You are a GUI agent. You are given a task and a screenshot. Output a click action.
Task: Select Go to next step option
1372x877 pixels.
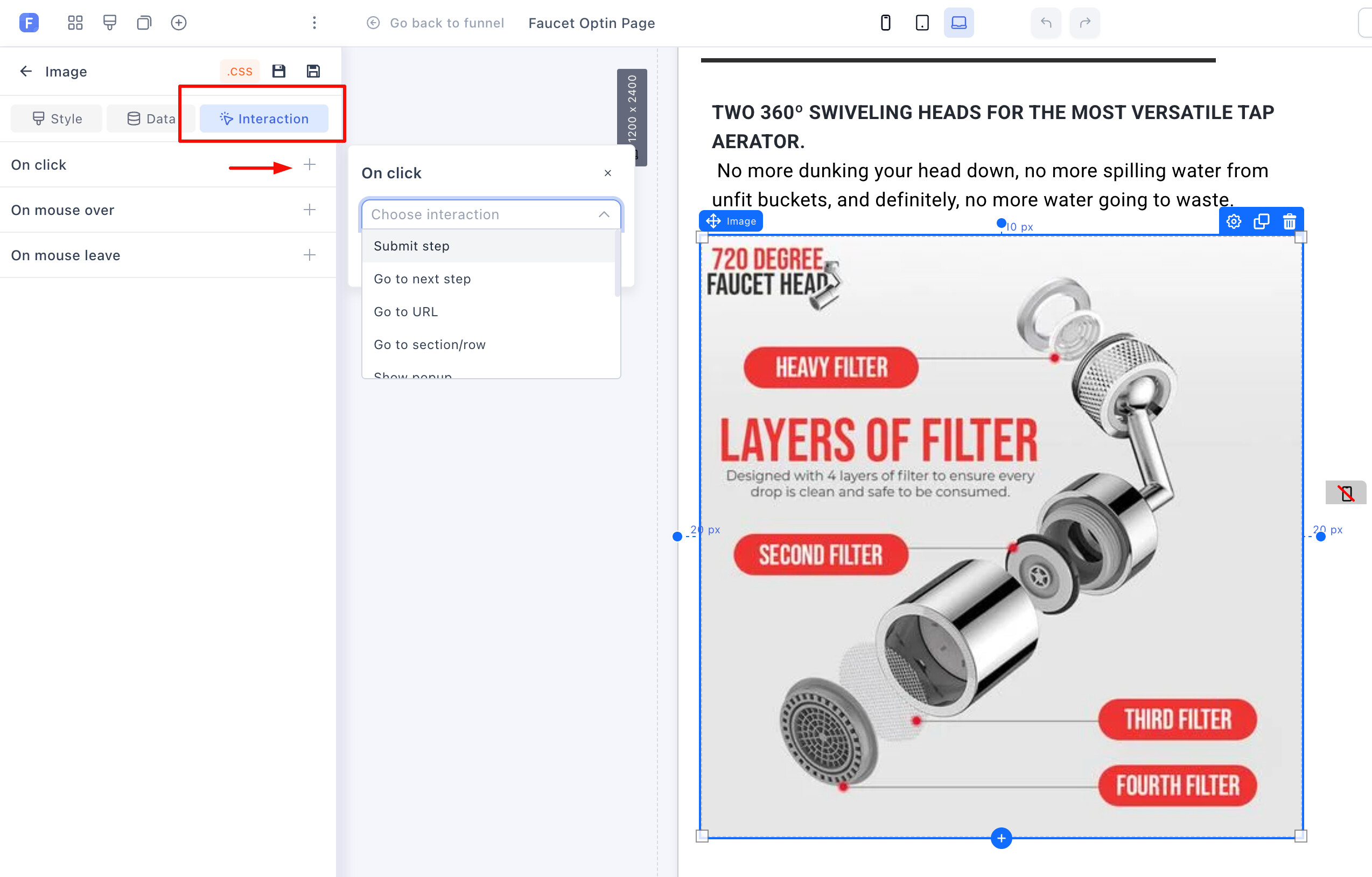pos(489,279)
